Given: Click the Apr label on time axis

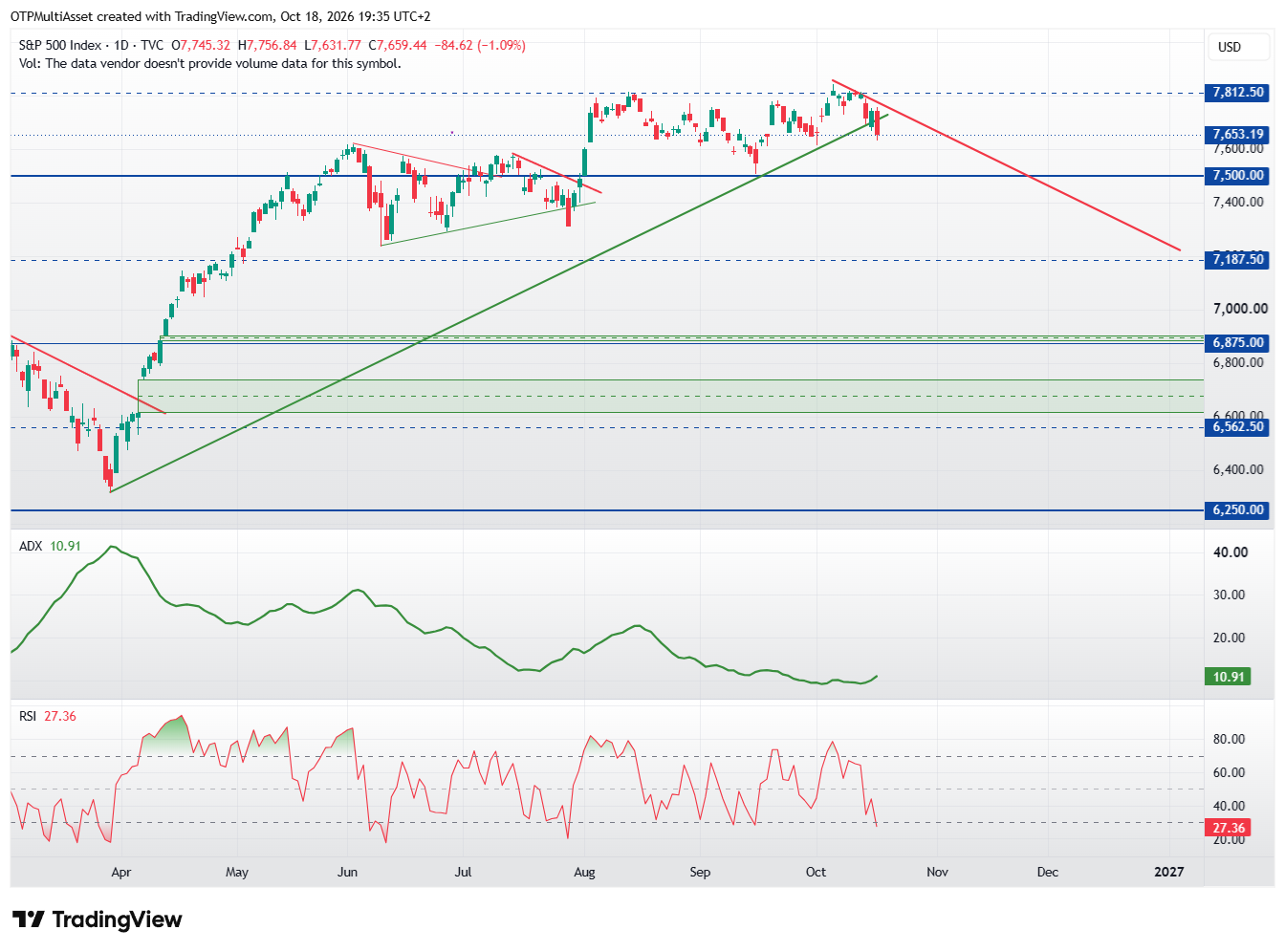Looking at the screenshot, I should [x=120, y=872].
